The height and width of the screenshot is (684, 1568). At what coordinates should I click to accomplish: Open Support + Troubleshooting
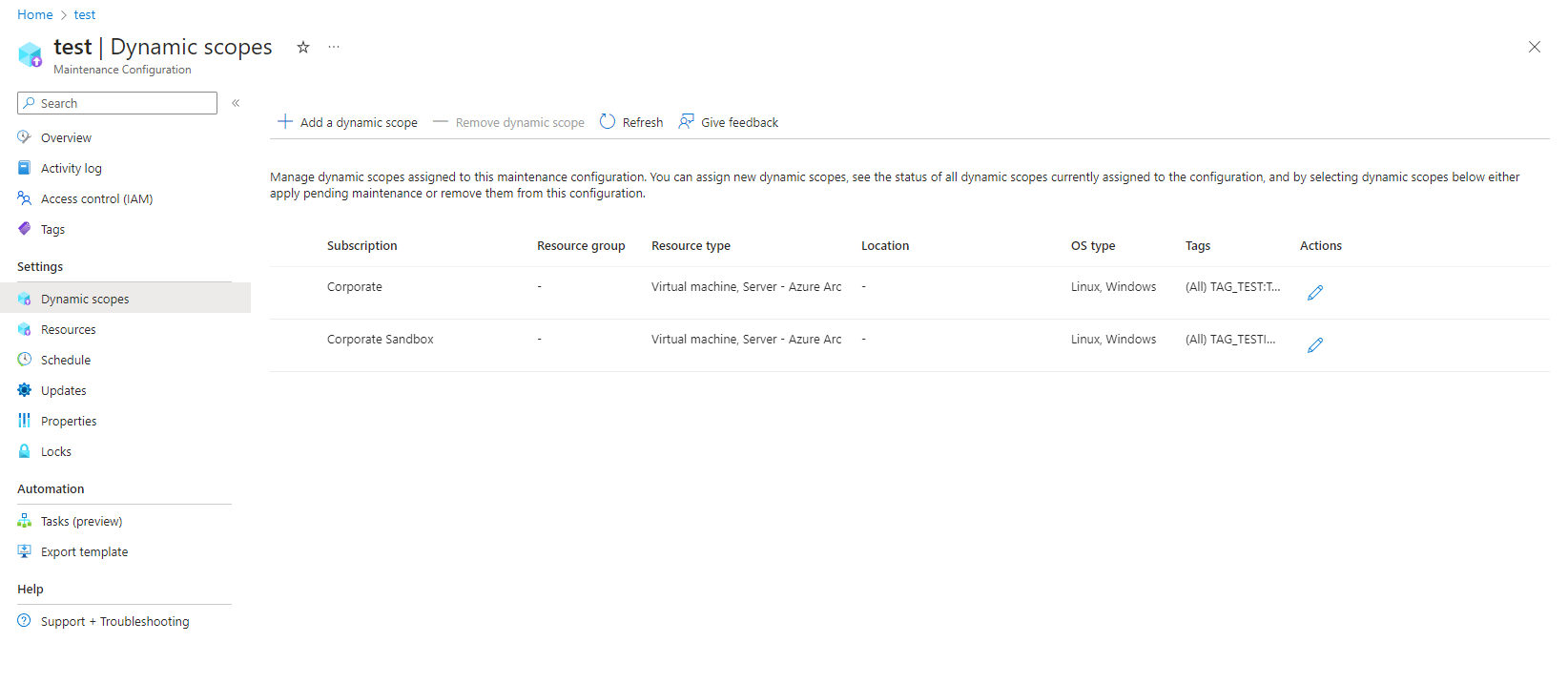point(115,622)
